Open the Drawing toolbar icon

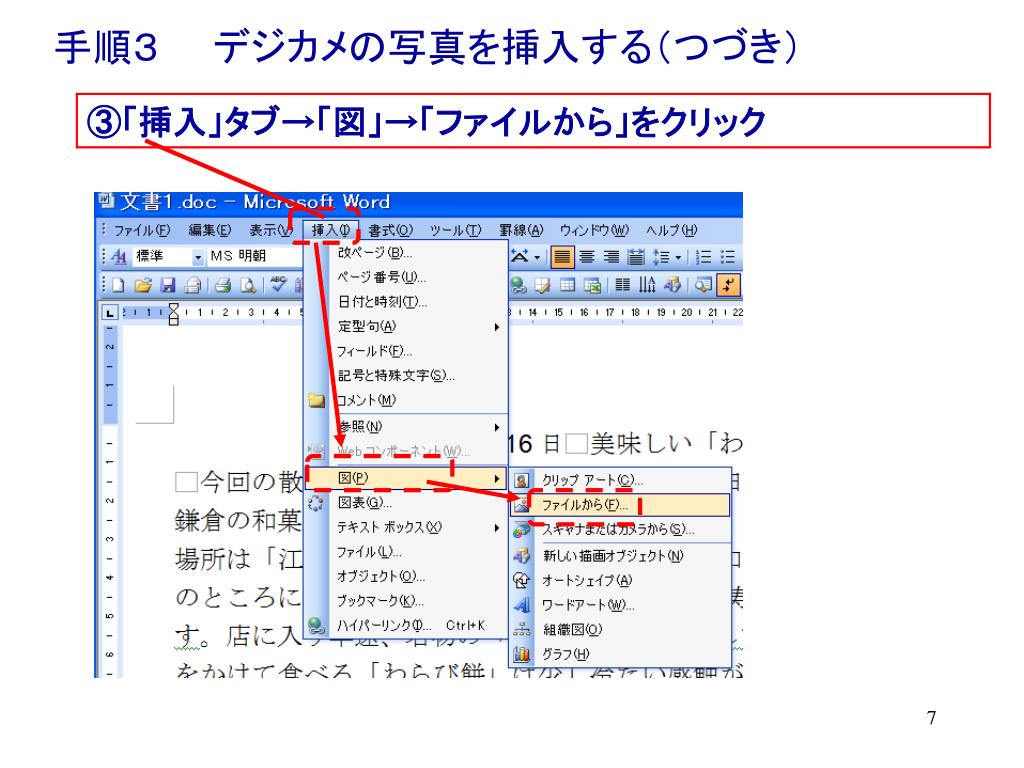(x=672, y=285)
